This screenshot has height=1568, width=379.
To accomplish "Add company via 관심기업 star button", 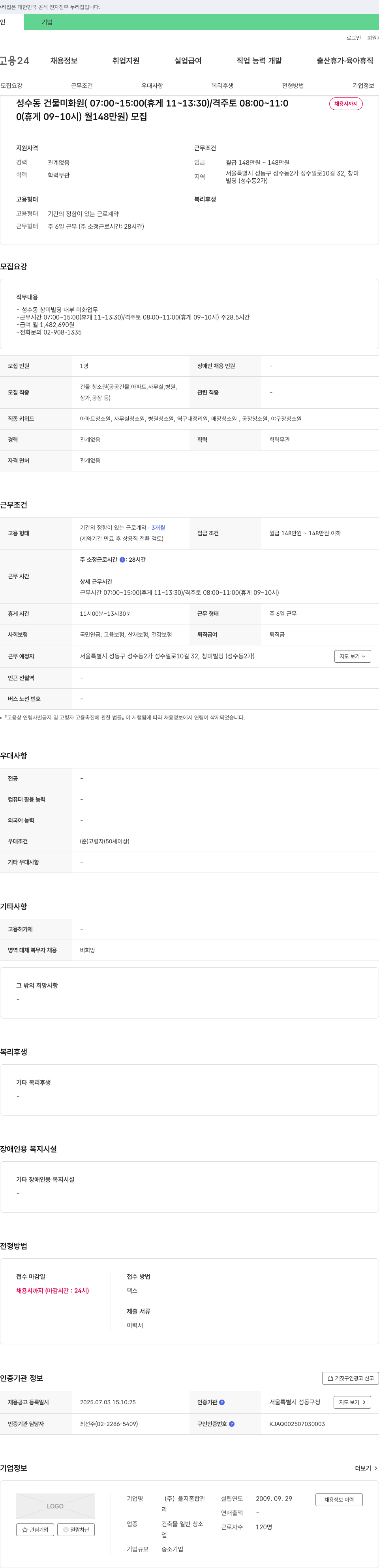I will [x=36, y=1530].
